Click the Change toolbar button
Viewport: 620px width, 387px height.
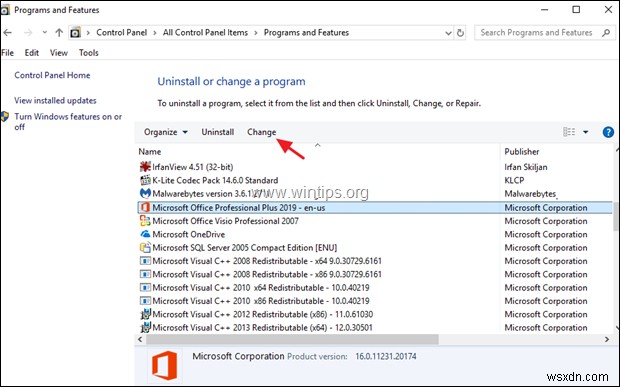pos(261,132)
